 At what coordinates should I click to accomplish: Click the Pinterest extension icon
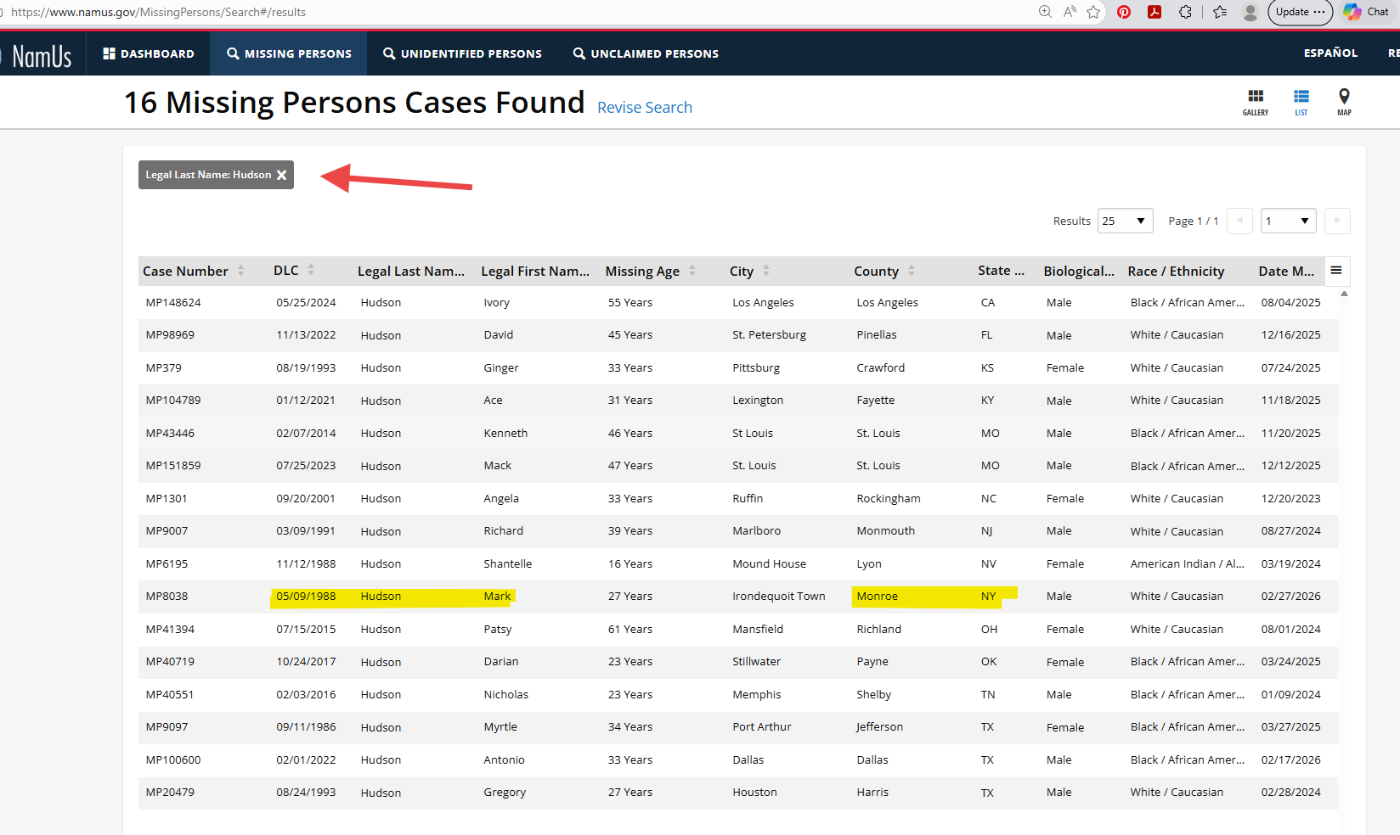tap(1124, 12)
